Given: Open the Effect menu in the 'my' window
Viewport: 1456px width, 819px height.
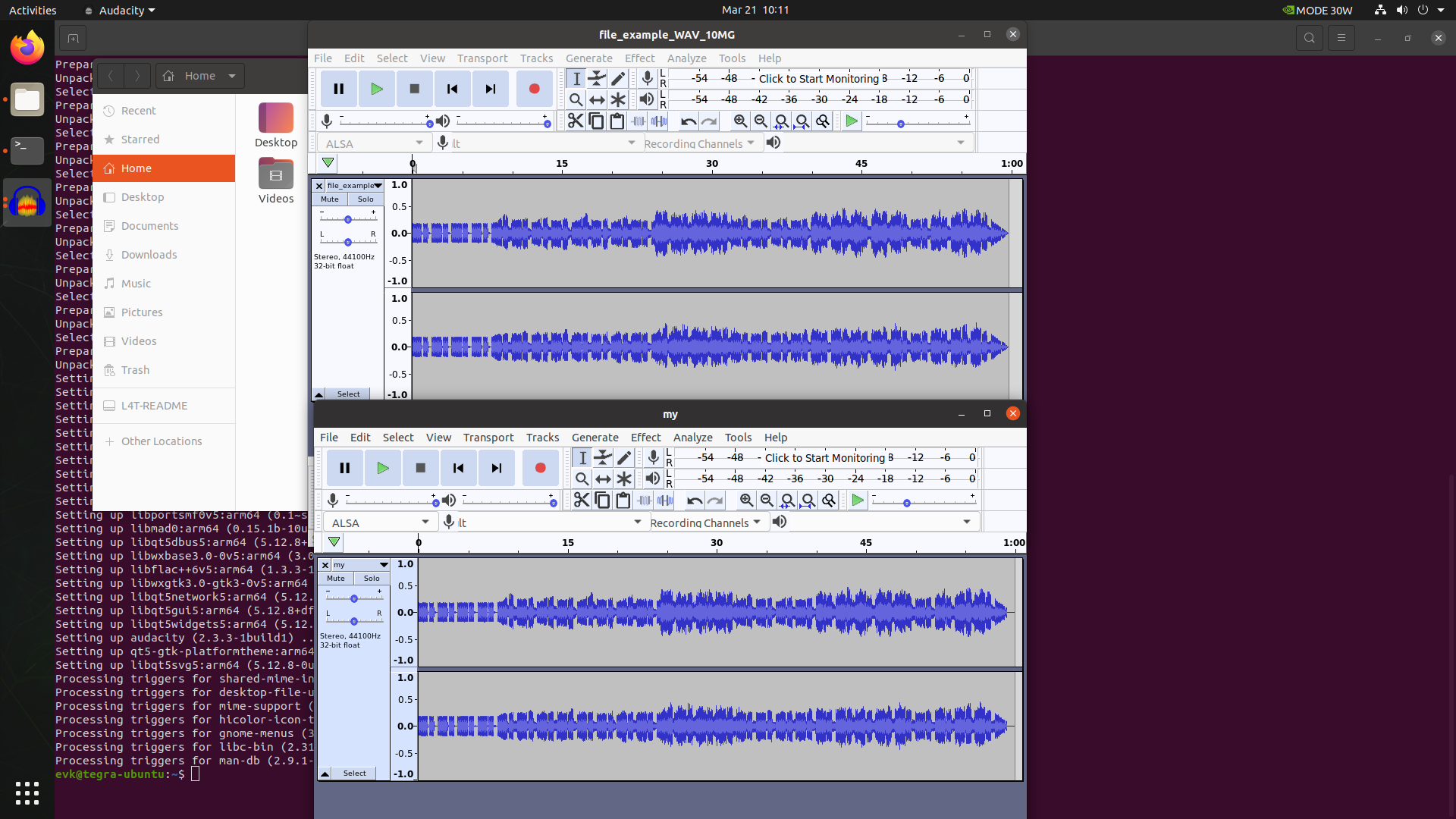Looking at the screenshot, I should (645, 438).
